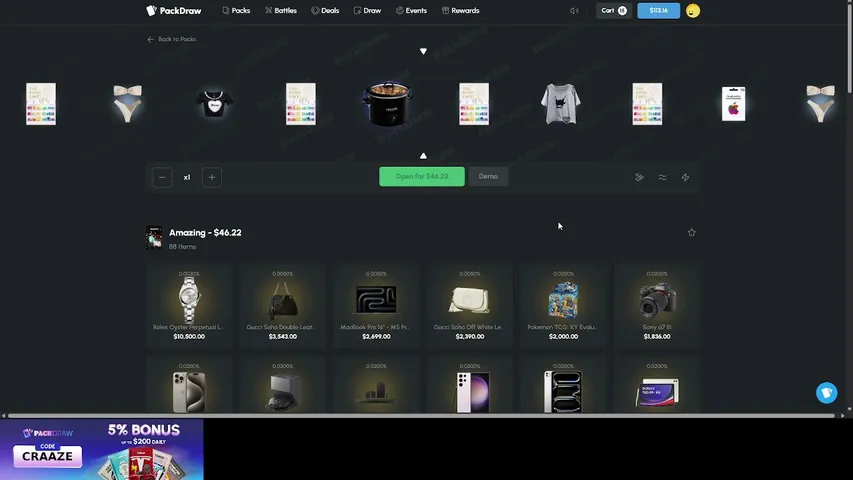Mute site sound with the speaker icon
This screenshot has height=480, width=853.
point(574,11)
